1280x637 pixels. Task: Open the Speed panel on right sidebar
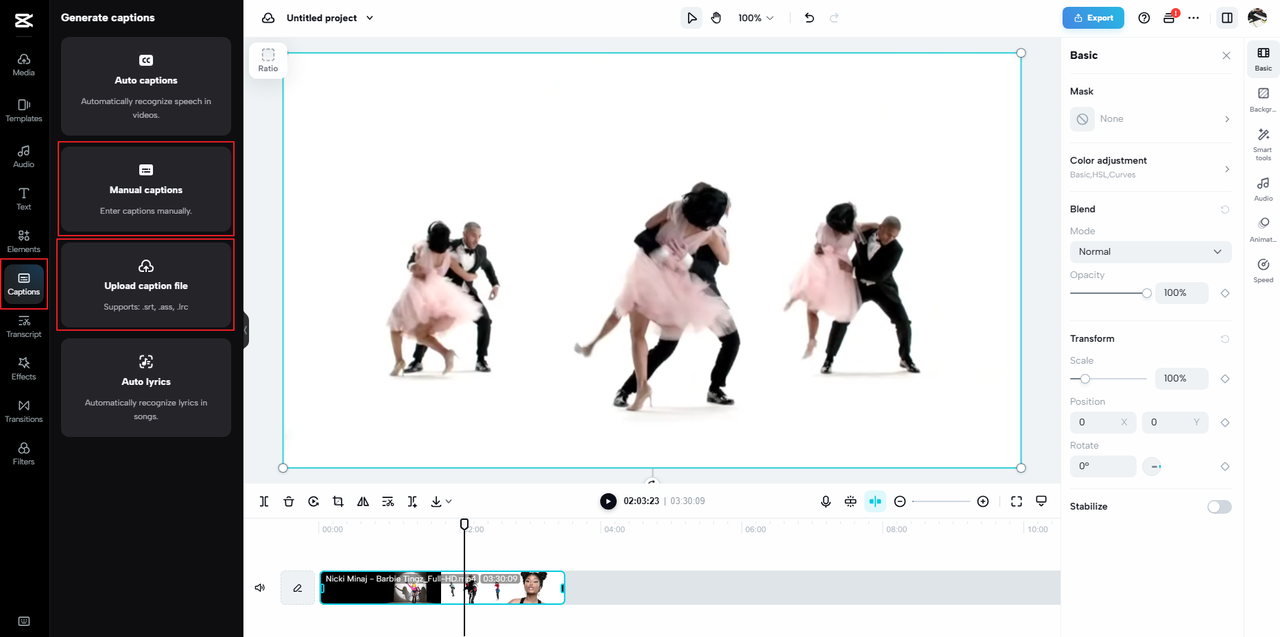pyautogui.click(x=1263, y=270)
